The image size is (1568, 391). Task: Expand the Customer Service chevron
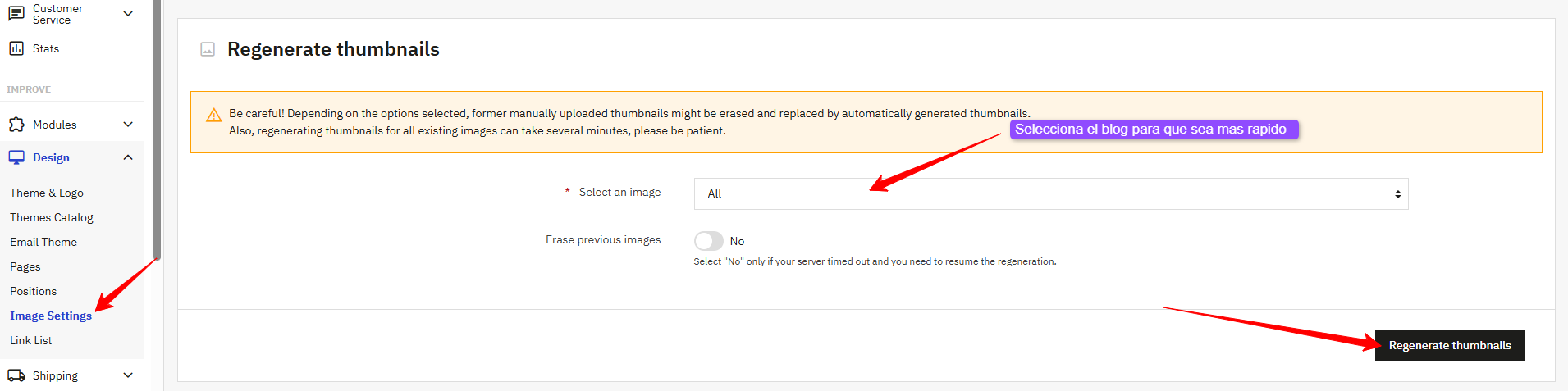point(128,14)
